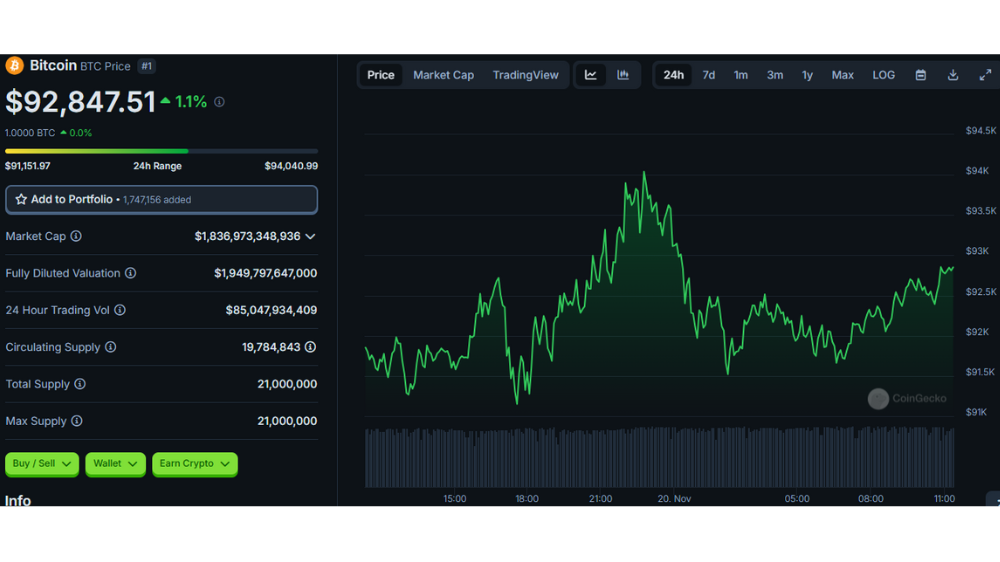The image size is (1000, 562).
Task: Click the $1,836,973,348,936 market cap value
Action: (x=247, y=237)
